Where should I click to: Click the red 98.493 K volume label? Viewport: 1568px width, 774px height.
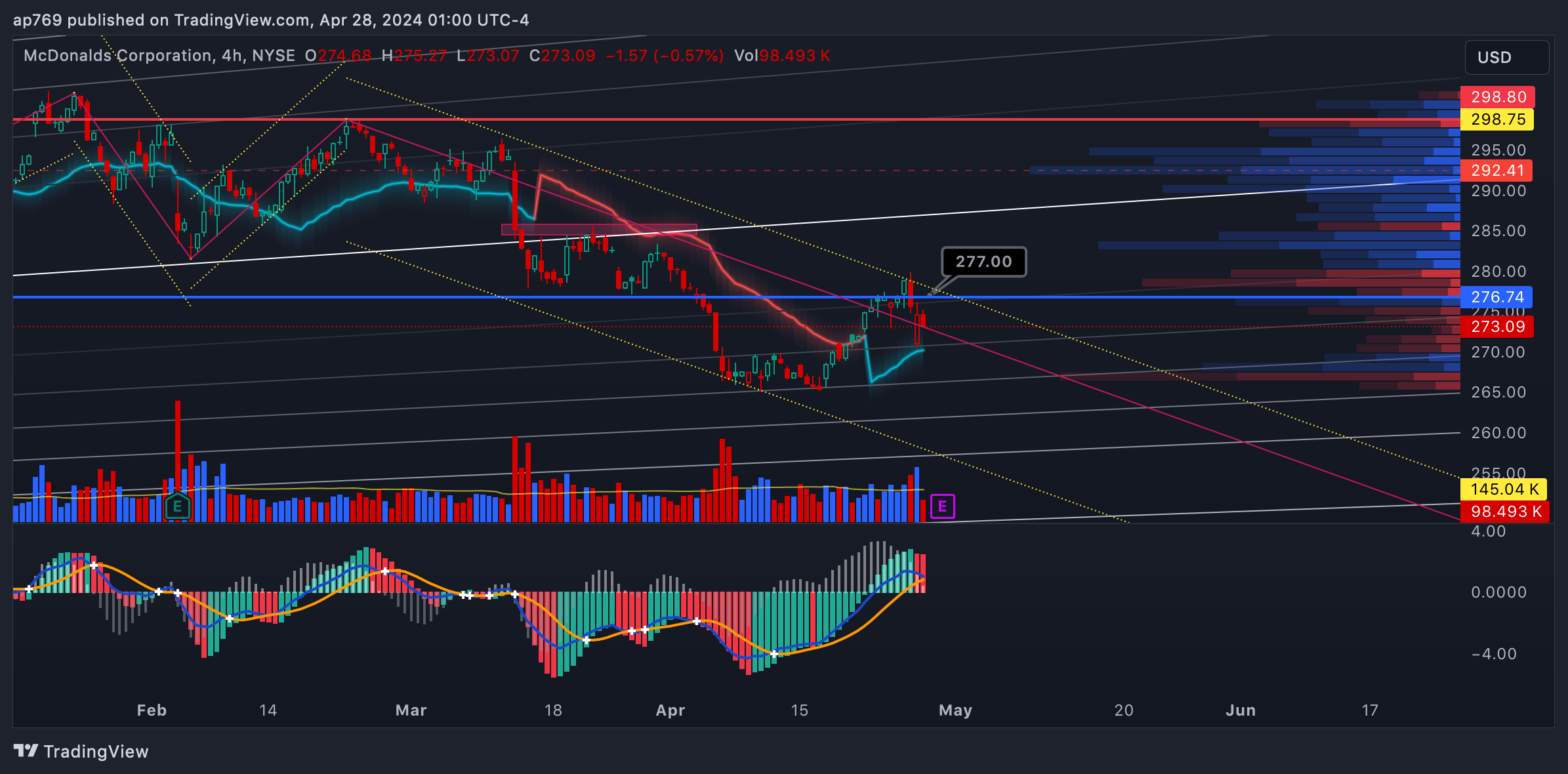tap(1504, 512)
